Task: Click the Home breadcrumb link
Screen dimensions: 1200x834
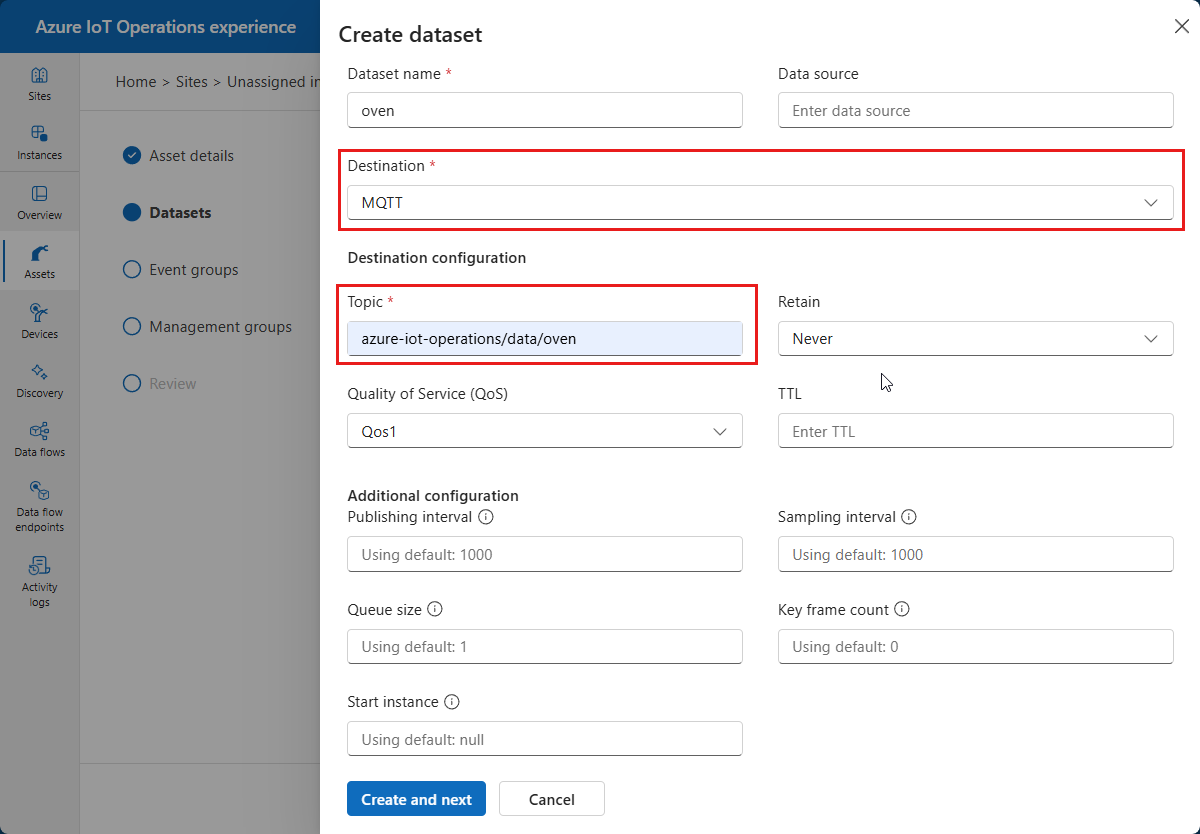Action: click(x=136, y=82)
